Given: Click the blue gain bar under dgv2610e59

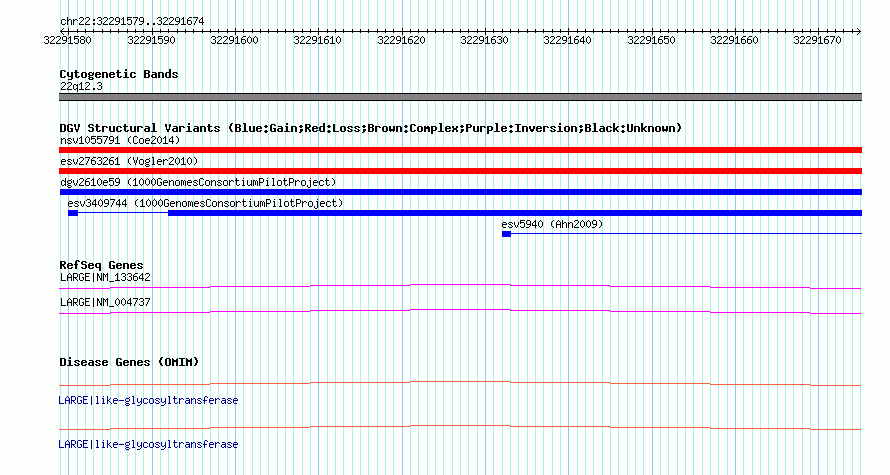Looking at the screenshot, I should click(460, 192).
